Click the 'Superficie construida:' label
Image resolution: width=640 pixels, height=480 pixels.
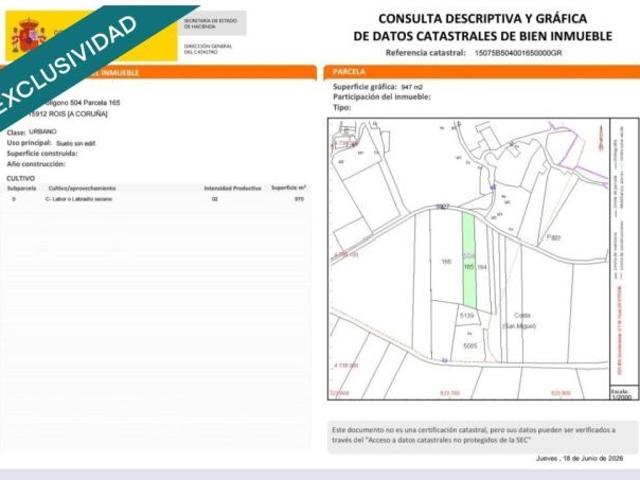(42, 153)
